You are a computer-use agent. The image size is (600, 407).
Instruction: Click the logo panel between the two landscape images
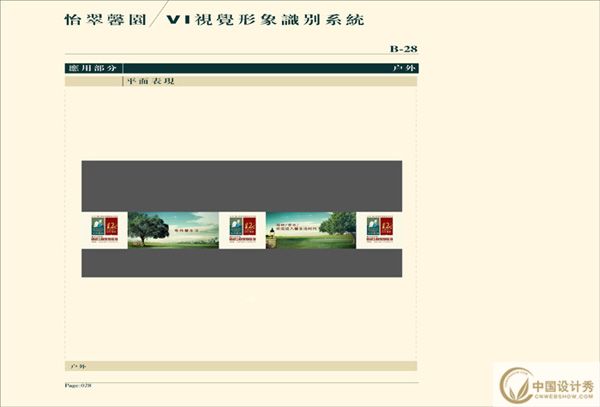pyautogui.click(x=242, y=230)
